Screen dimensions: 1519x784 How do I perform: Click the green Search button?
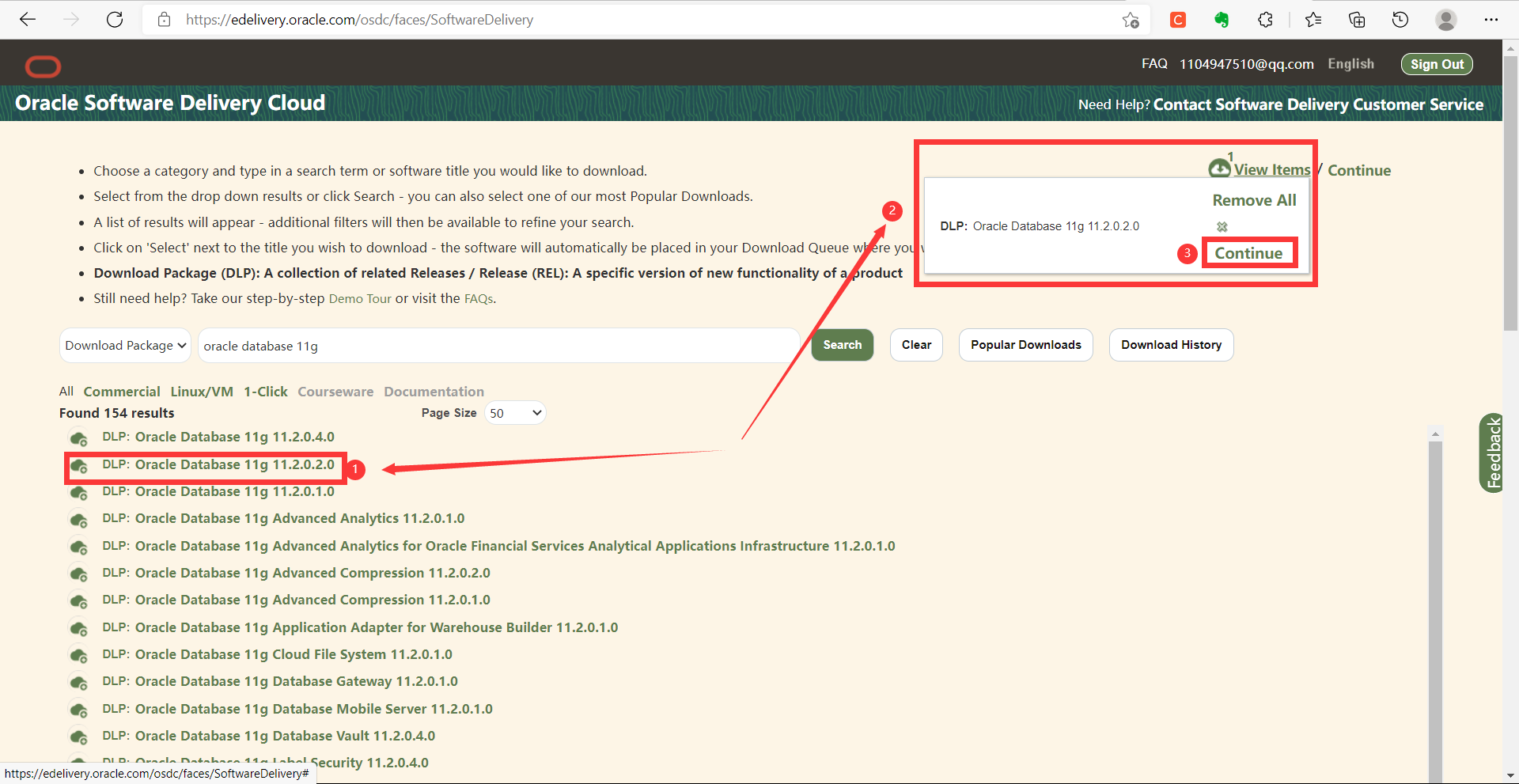coord(843,345)
